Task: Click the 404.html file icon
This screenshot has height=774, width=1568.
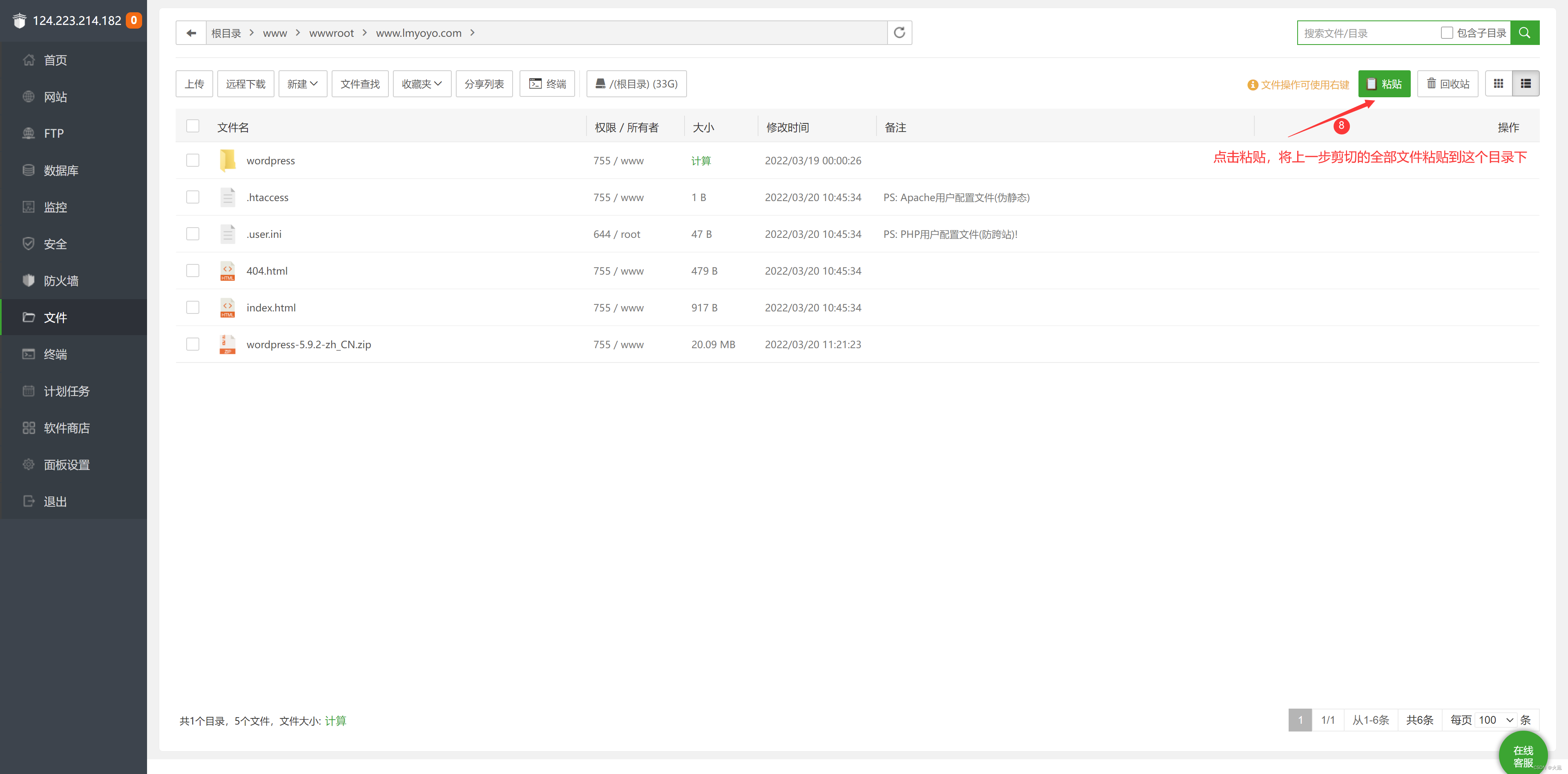Action: click(x=227, y=271)
